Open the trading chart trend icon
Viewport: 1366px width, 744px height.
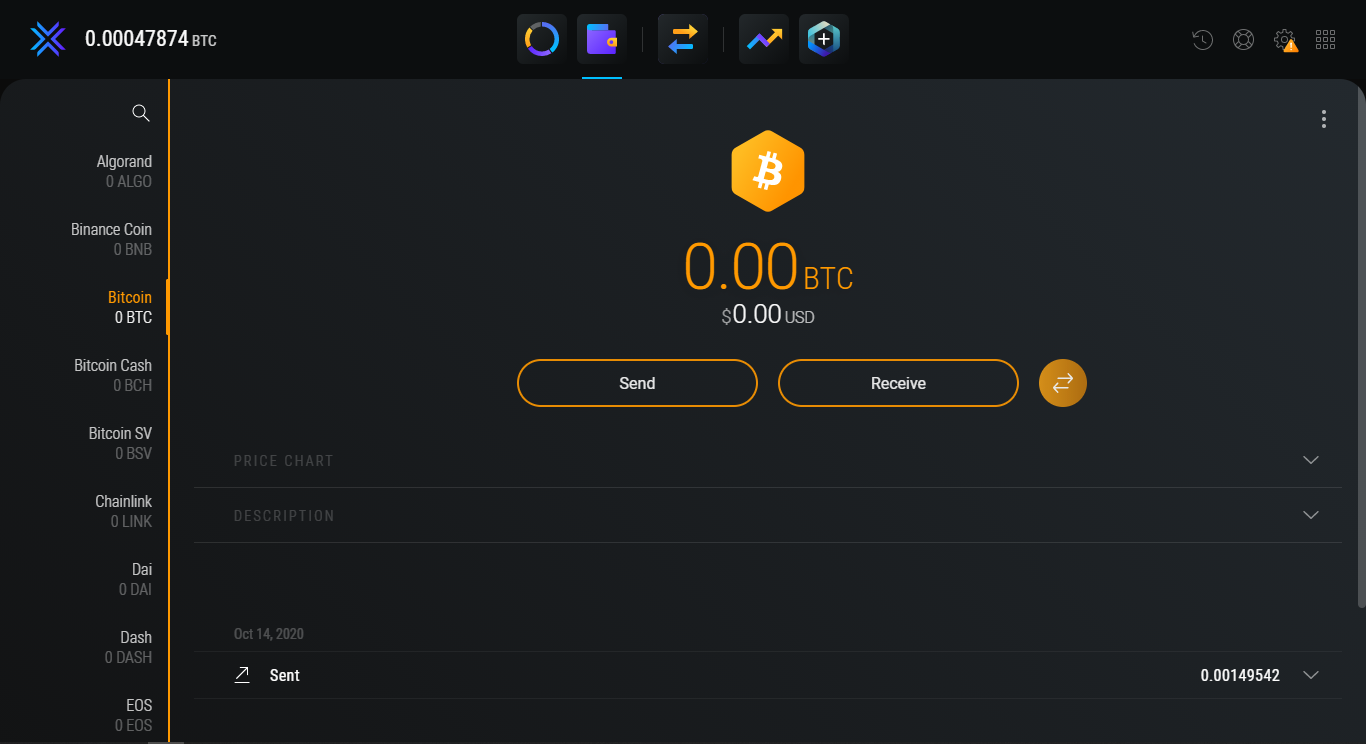click(764, 39)
